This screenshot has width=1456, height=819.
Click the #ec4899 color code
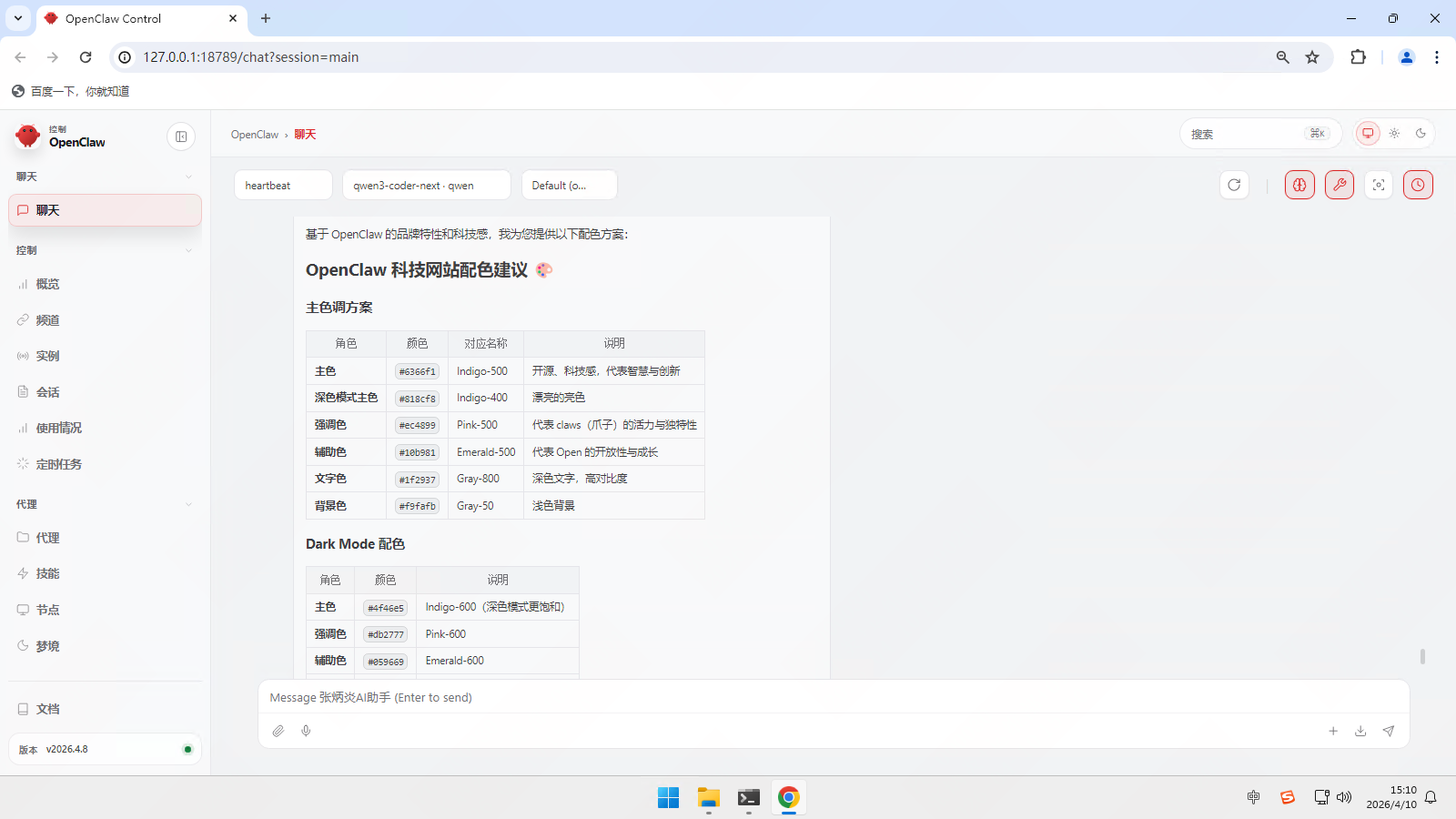tap(418, 425)
